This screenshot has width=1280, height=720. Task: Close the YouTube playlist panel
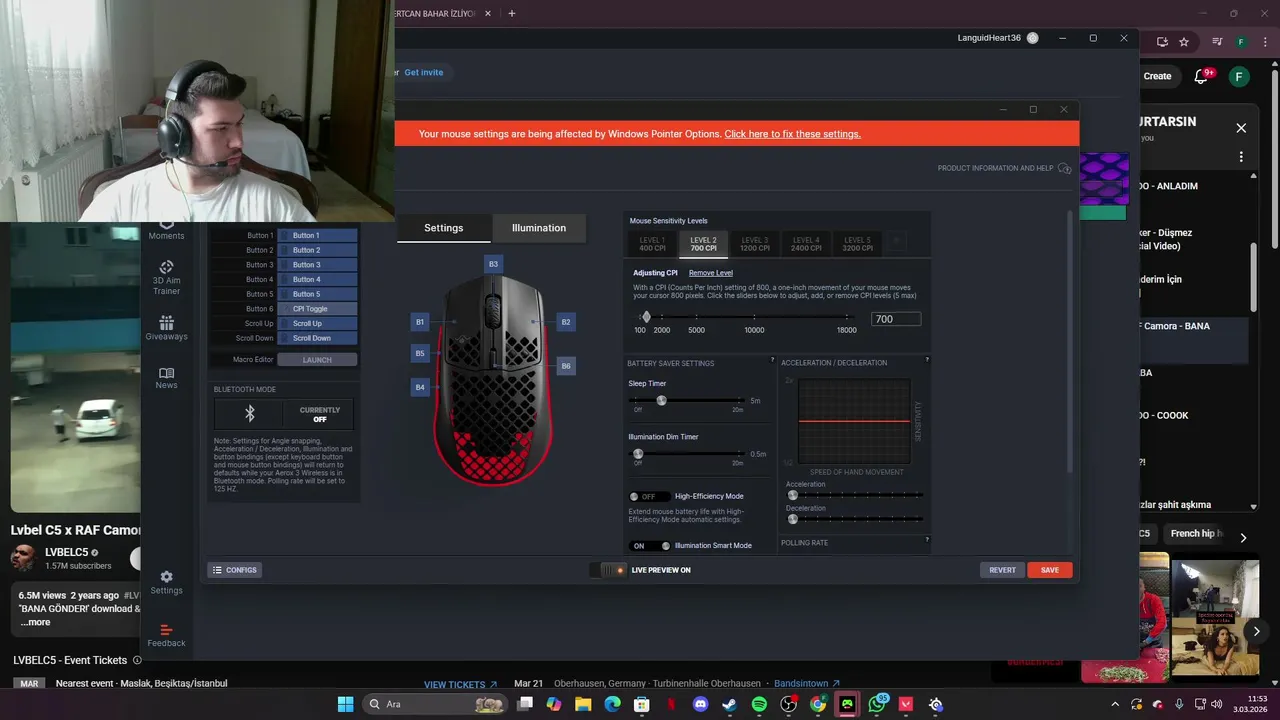tap(1241, 128)
